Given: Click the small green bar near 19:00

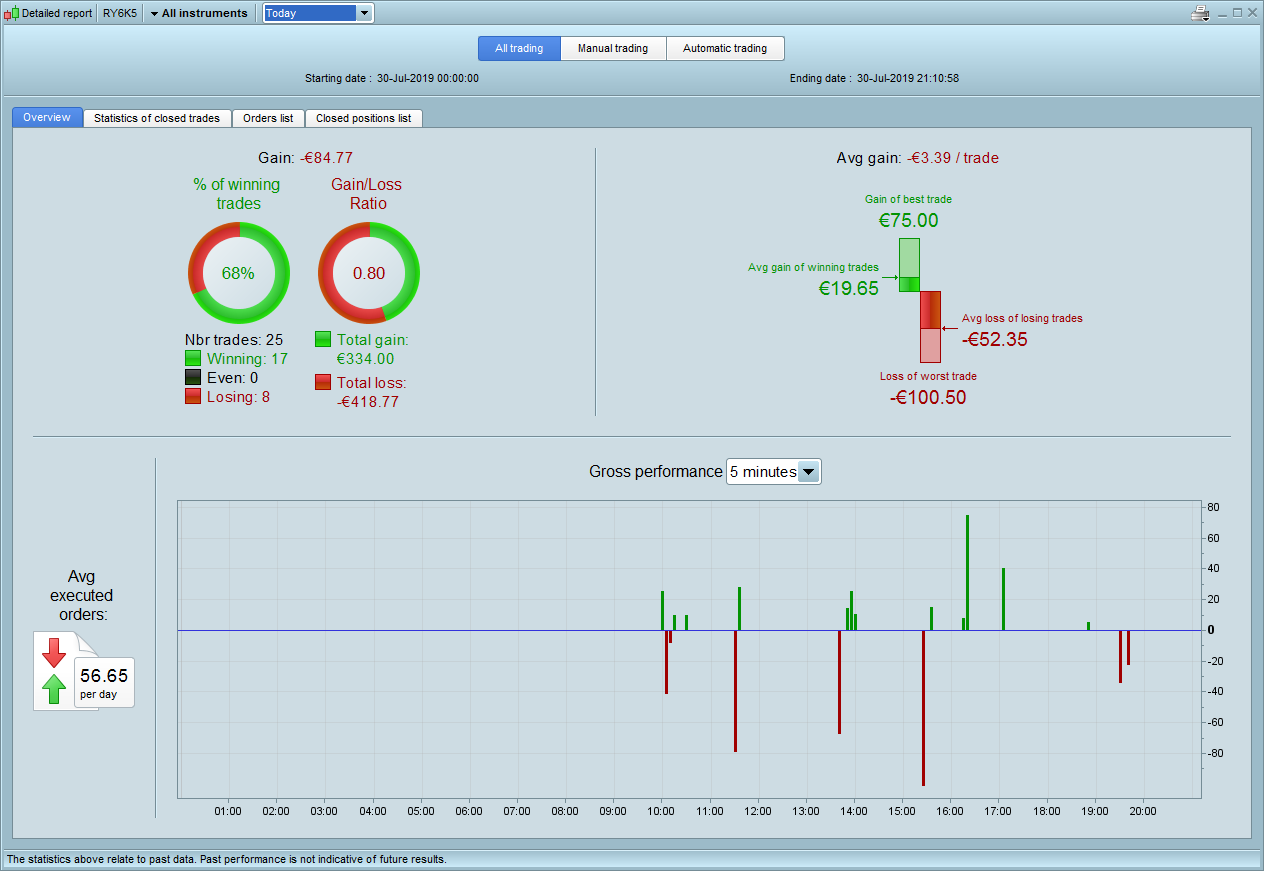Looking at the screenshot, I should [x=1088, y=626].
